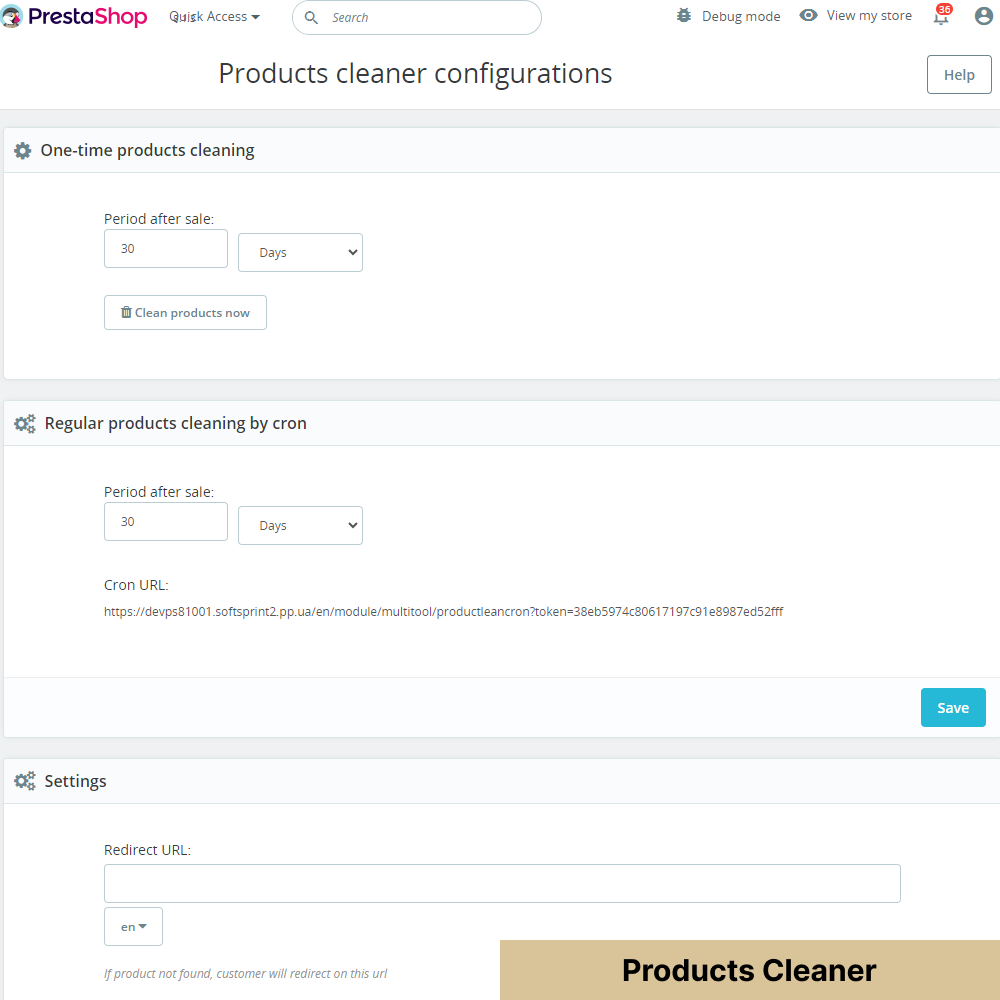The image size is (1000, 1000).
Task: Click the Debug mode bug icon
Action: point(683,15)
